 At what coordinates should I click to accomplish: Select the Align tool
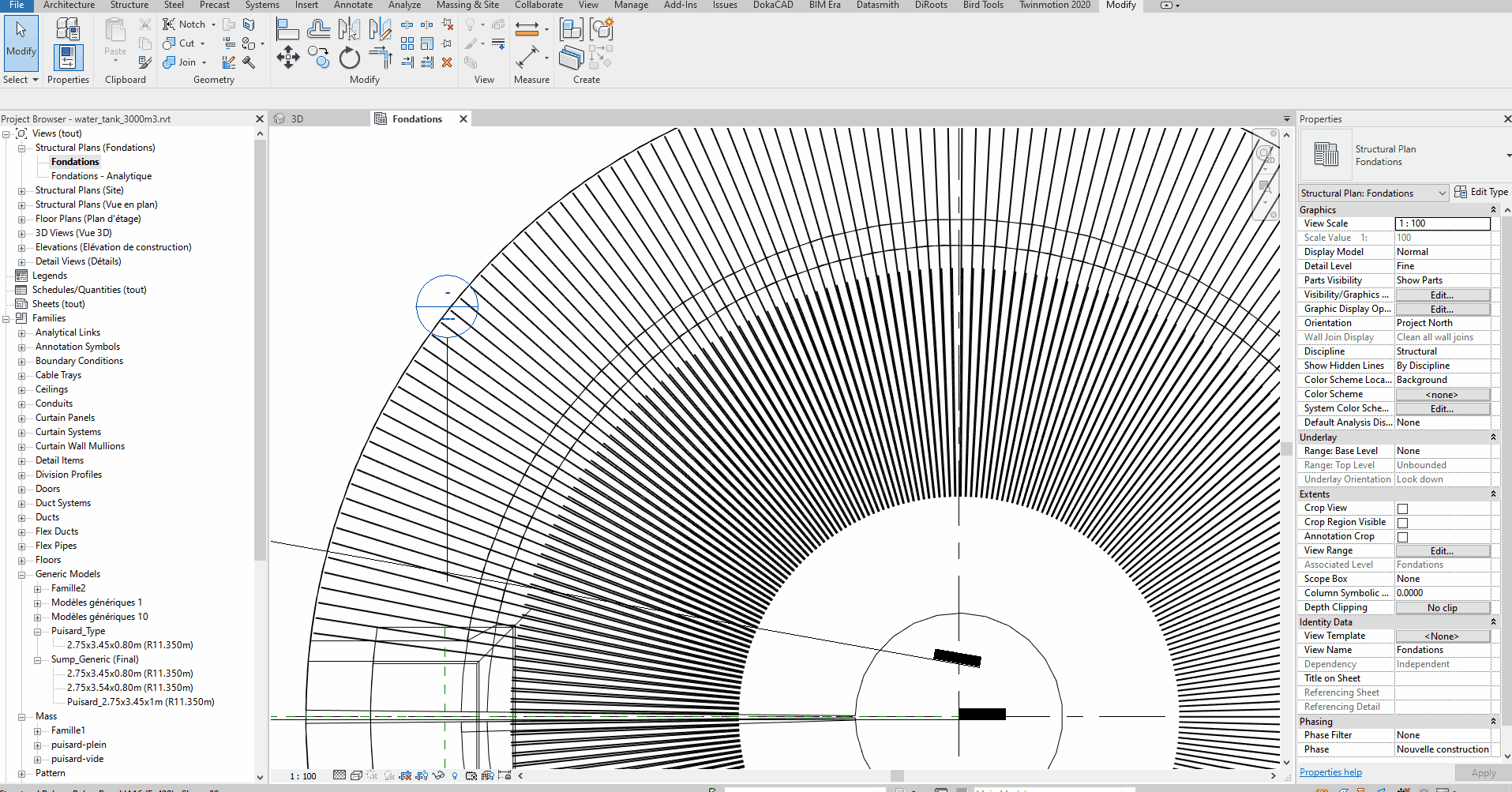pyautogui.click(x=287, y=30)
